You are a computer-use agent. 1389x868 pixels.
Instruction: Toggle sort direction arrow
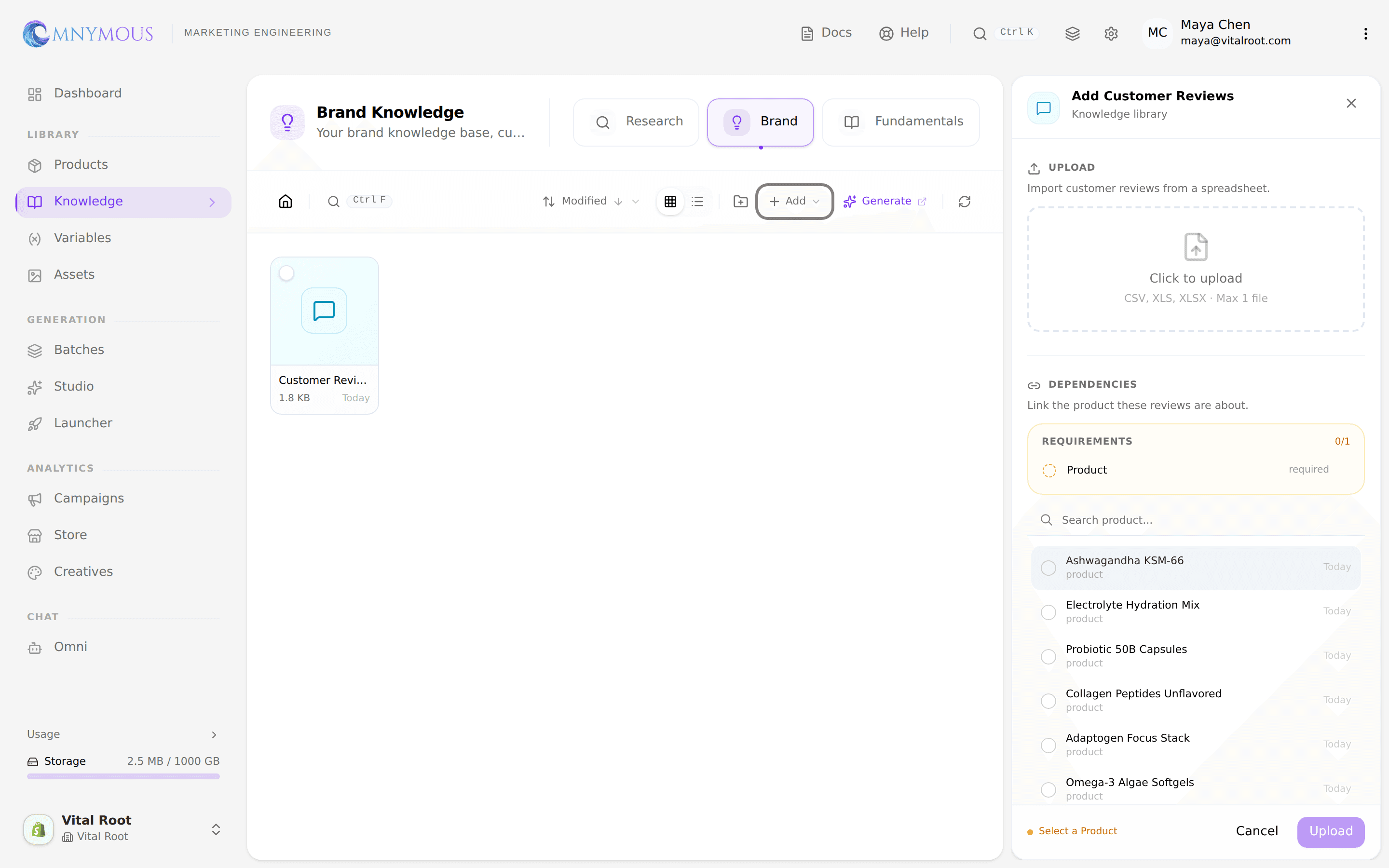pos(618,202)
